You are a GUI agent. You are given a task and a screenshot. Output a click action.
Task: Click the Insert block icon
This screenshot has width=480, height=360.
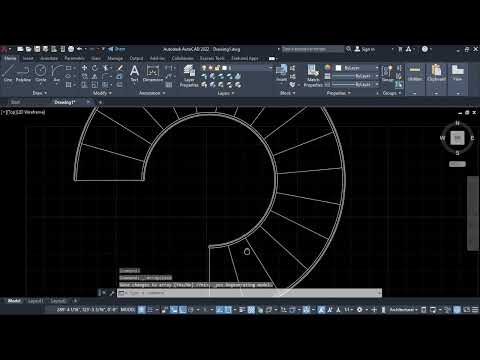click(x=281, y=72)
